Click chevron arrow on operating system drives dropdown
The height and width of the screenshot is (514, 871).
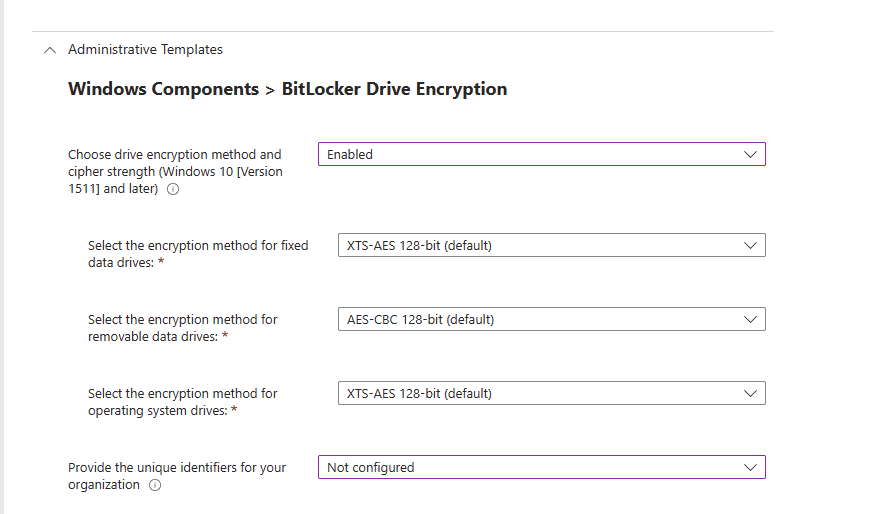coord(751,393)
